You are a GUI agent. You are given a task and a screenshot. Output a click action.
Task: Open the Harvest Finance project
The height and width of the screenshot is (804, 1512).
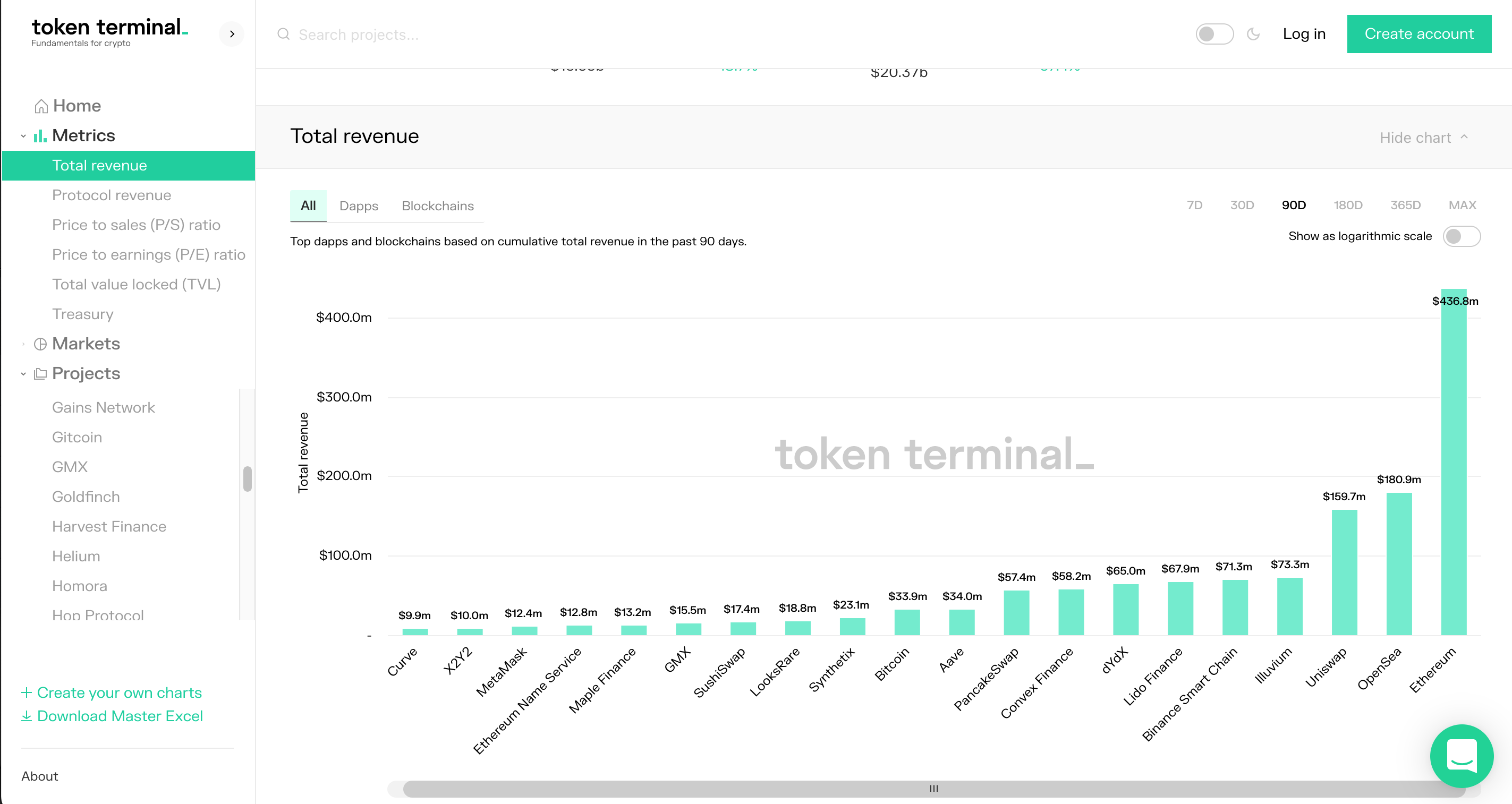(x=109, y=526)
